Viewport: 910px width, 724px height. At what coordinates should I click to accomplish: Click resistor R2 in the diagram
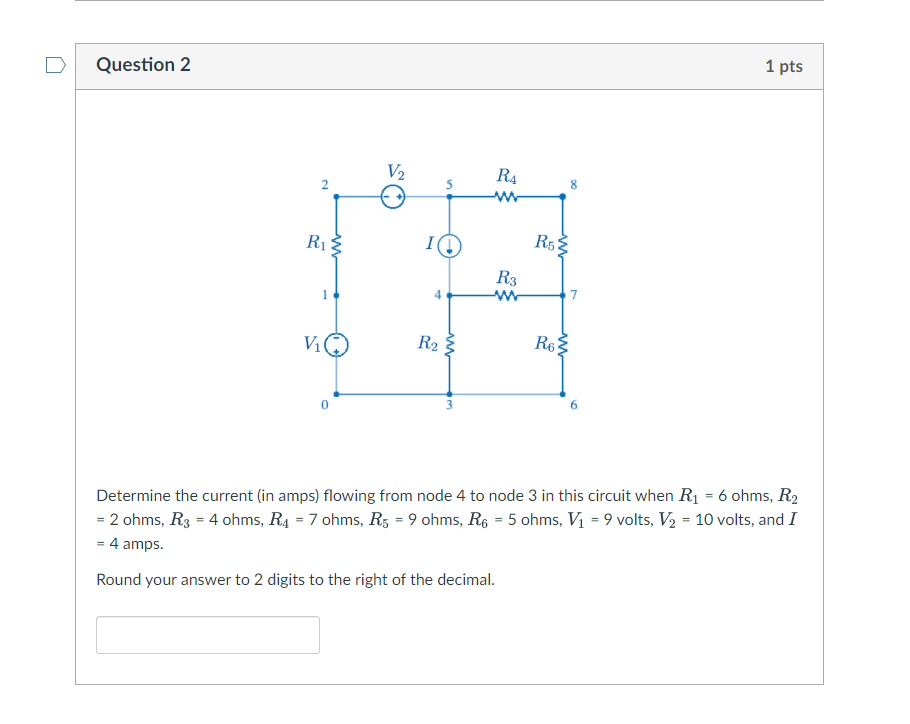click(452, 346)
